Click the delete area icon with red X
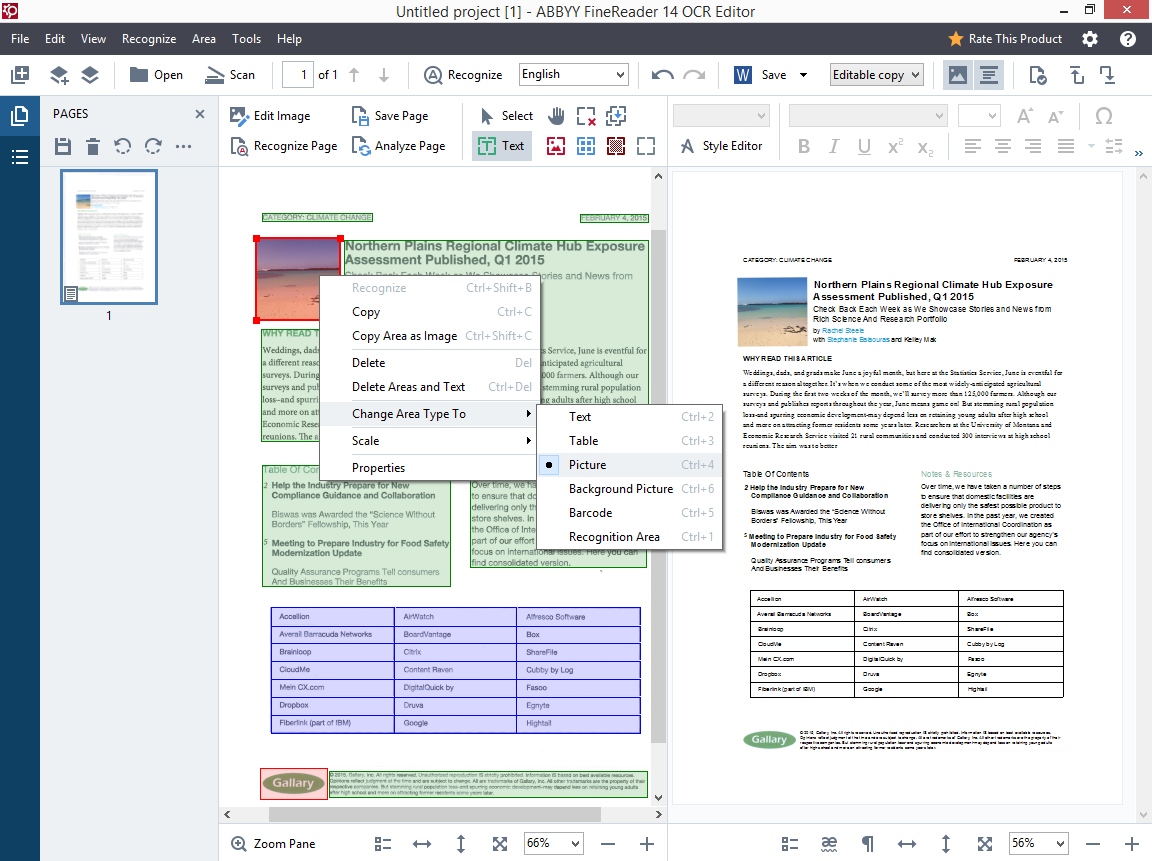This screenshot has height=861, width=1152. click(586, 116)
